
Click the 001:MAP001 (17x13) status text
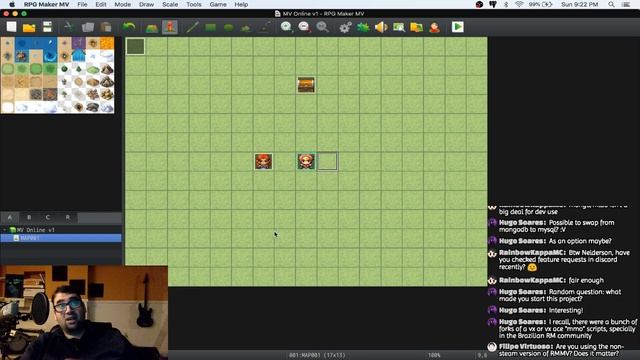tap(317, 355)
